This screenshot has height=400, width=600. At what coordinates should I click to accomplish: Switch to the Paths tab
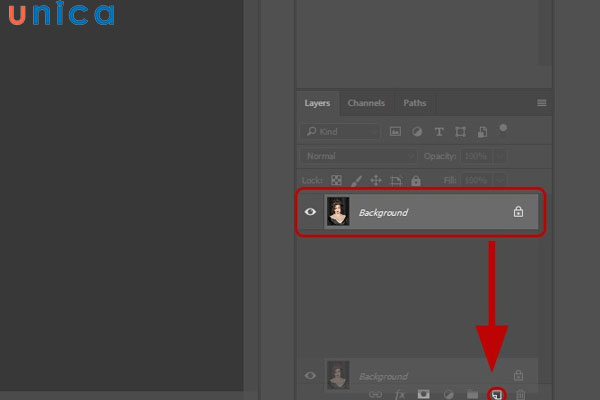[x=414, y=103]
